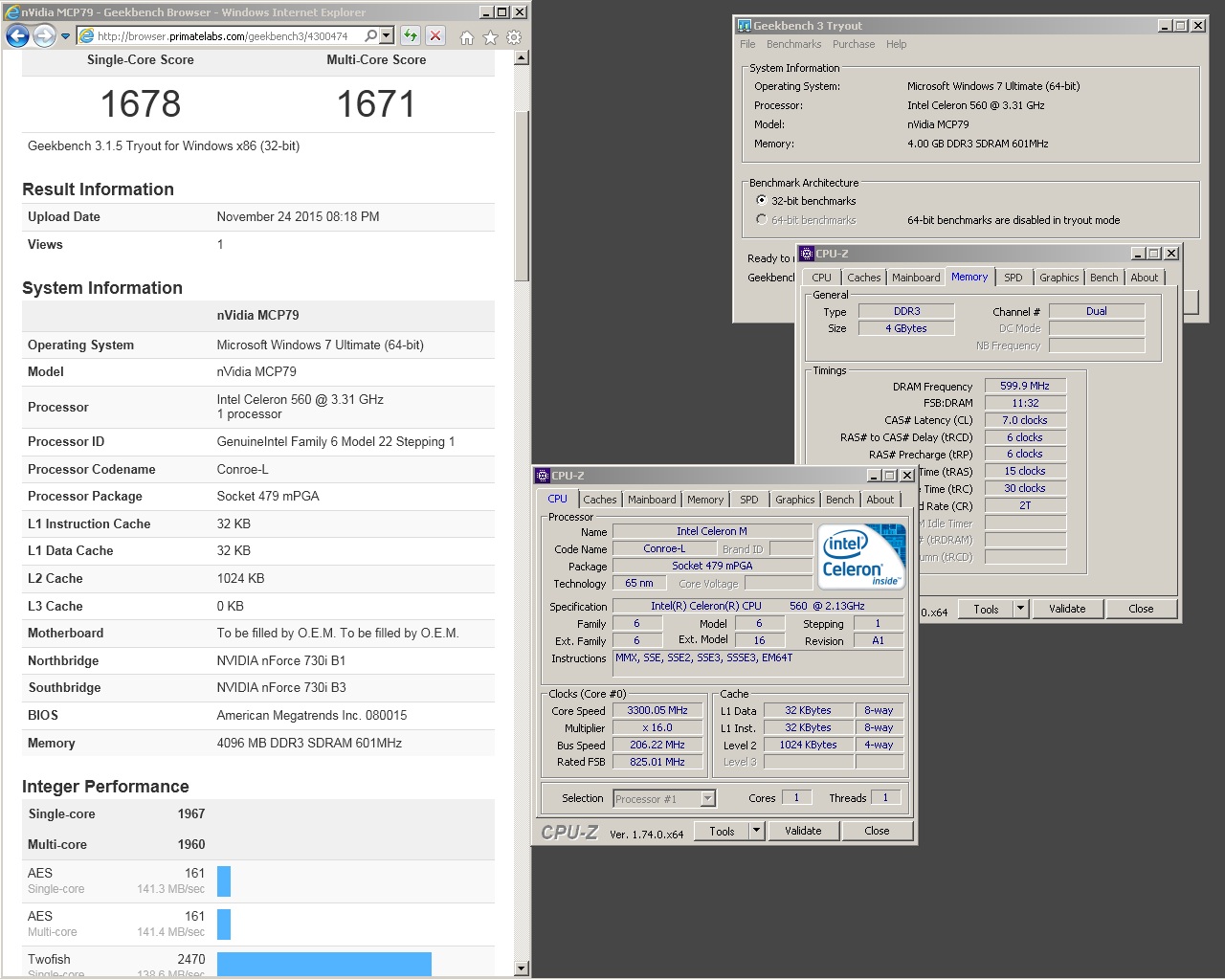This screenshot has width=1225, height=980.
Task: Go back using the IE back arrow
Action: (x=18, y=36)
